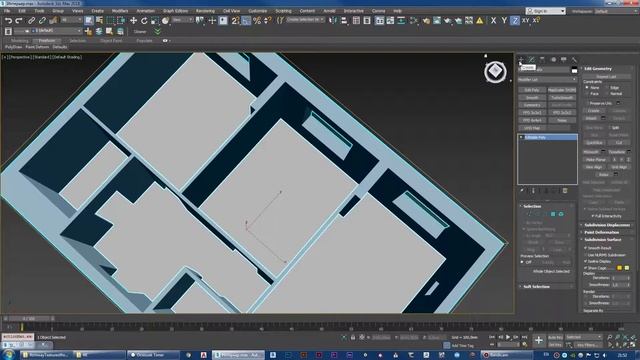
Task: Open the Modifiers menu
Action: coord(120,11)
